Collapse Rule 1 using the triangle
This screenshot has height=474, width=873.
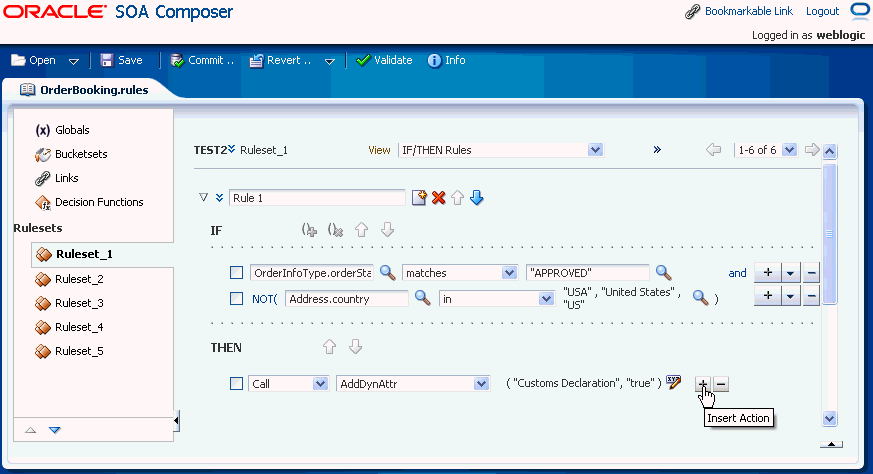pos(203,197)
